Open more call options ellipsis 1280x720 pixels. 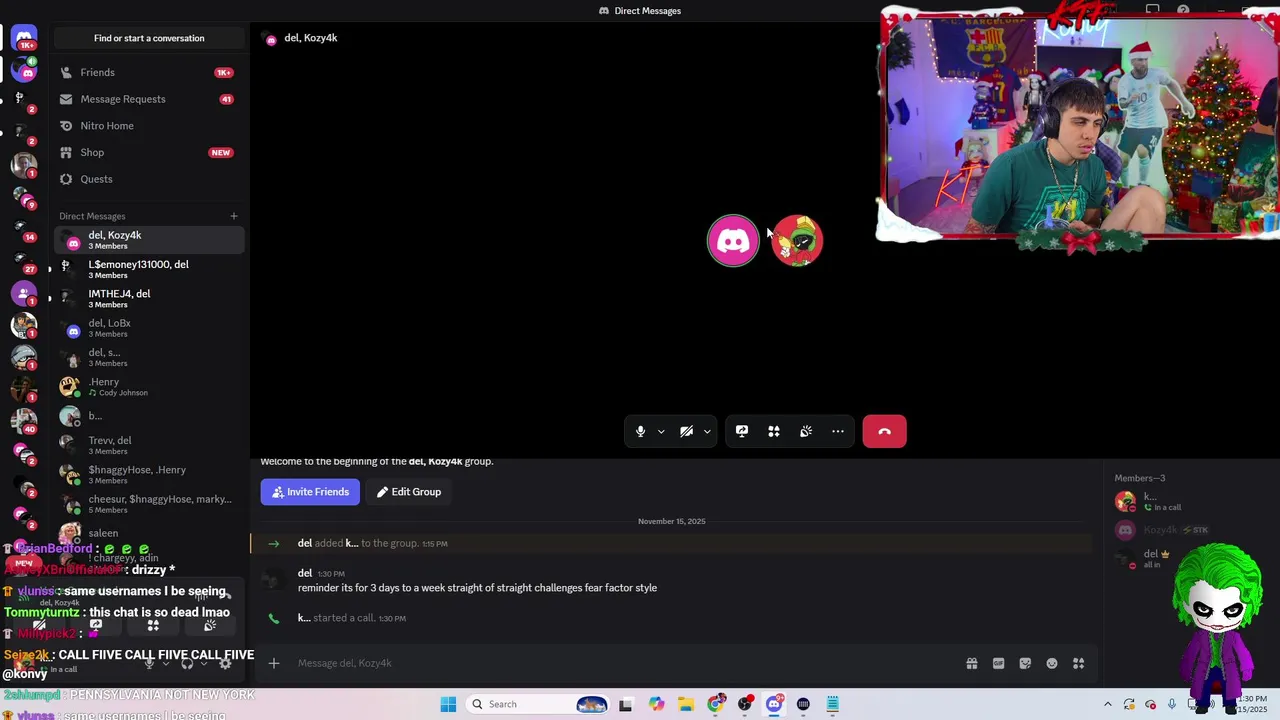pyautogui.click(x=838, y=431)
